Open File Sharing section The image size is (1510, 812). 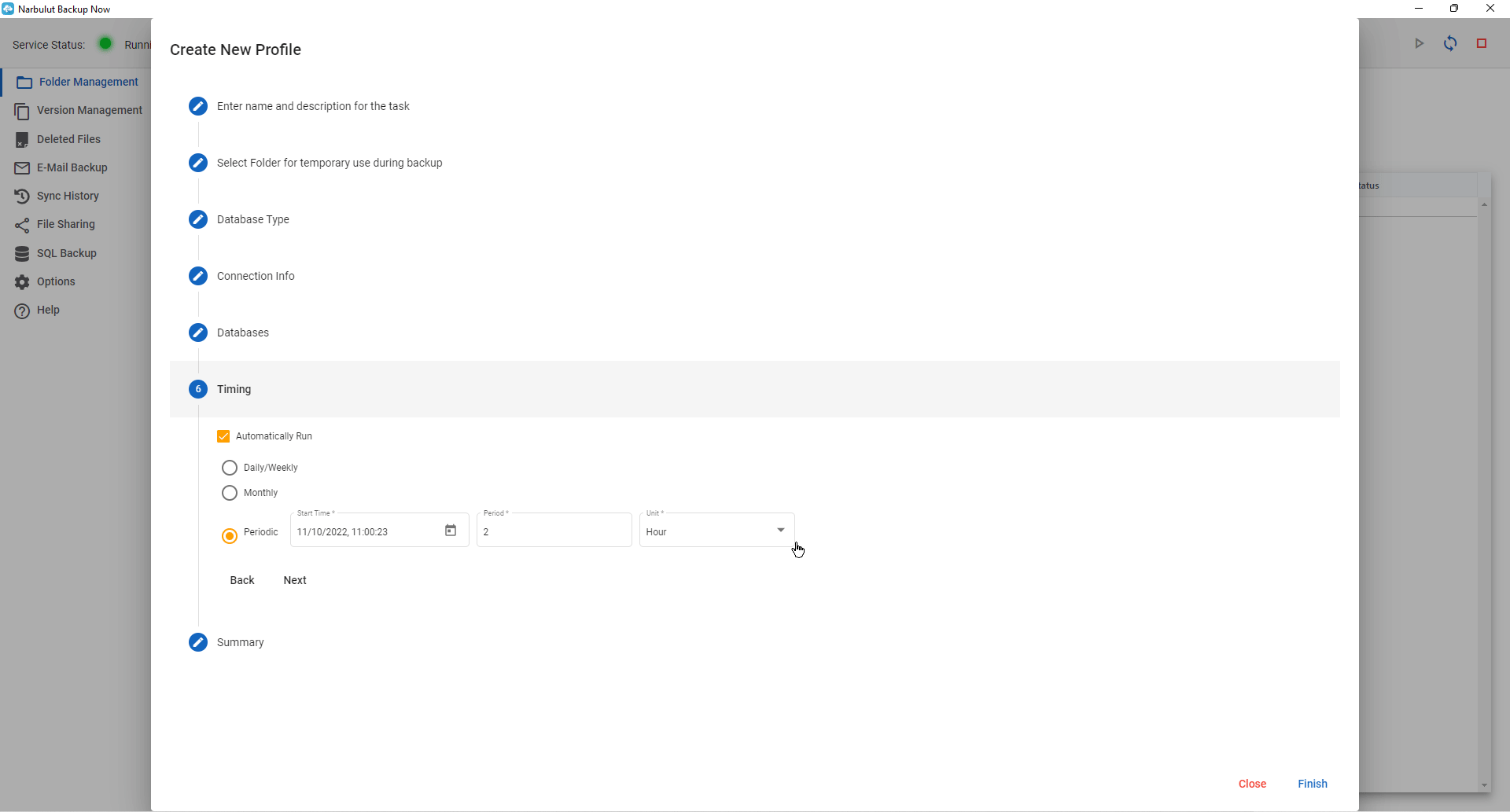point(65,224)
